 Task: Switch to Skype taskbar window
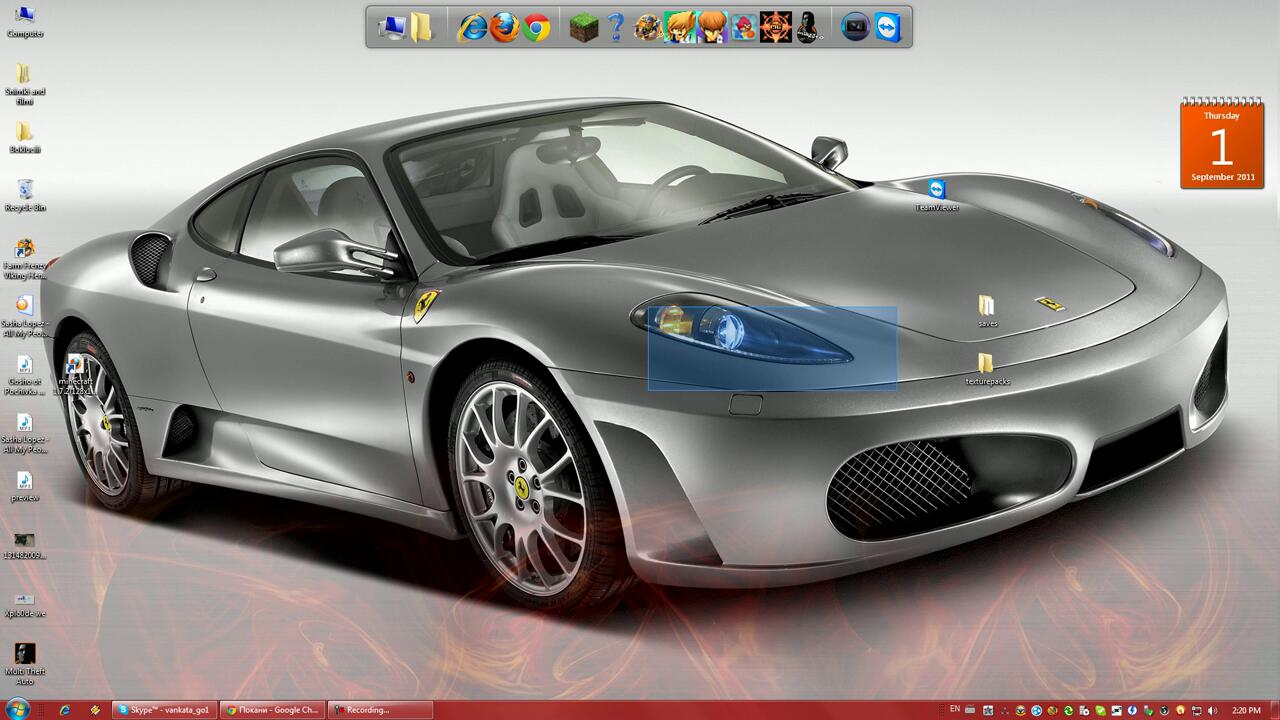tap(164, 710)
